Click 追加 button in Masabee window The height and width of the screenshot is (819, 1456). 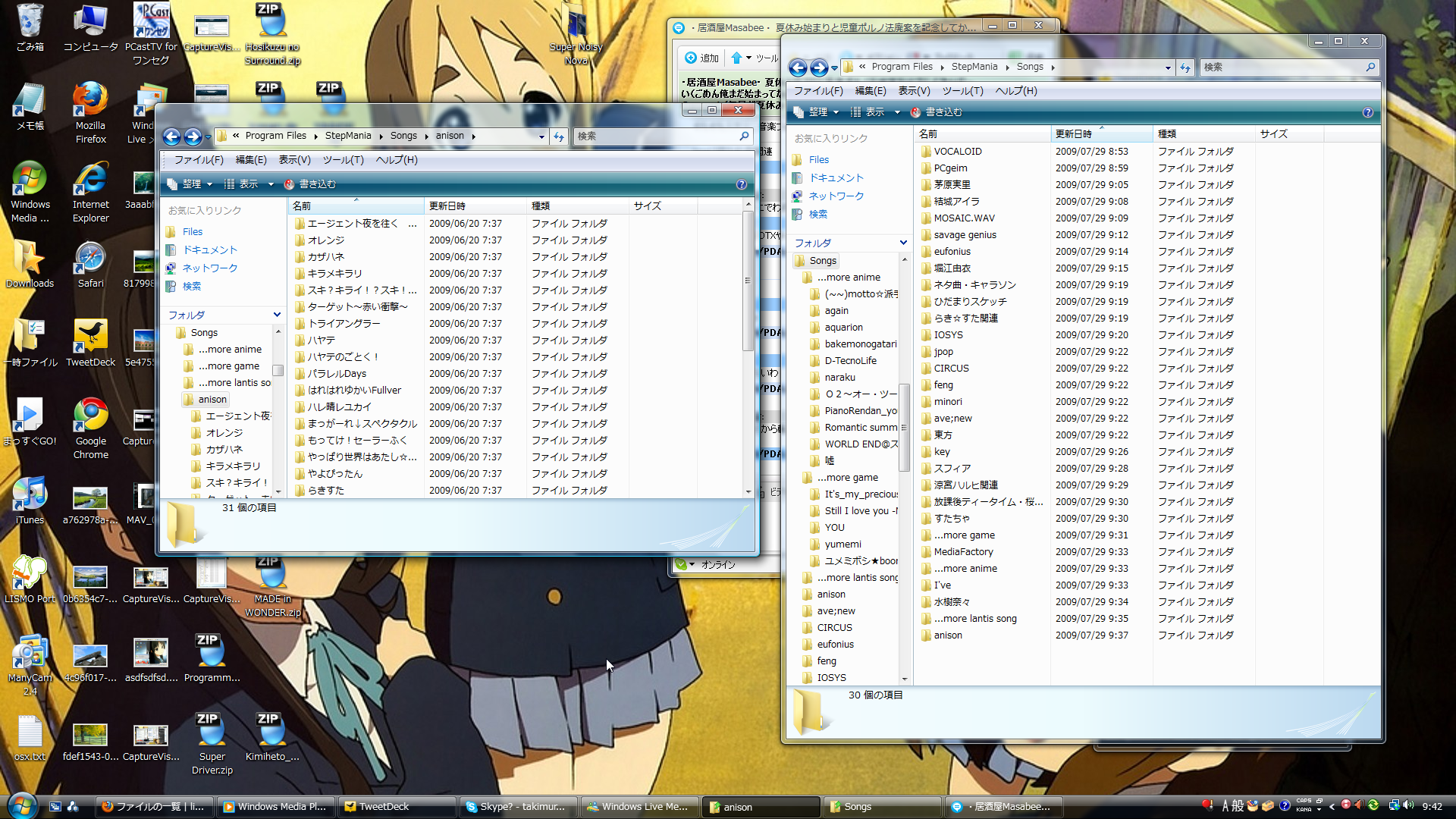(702, 58)
